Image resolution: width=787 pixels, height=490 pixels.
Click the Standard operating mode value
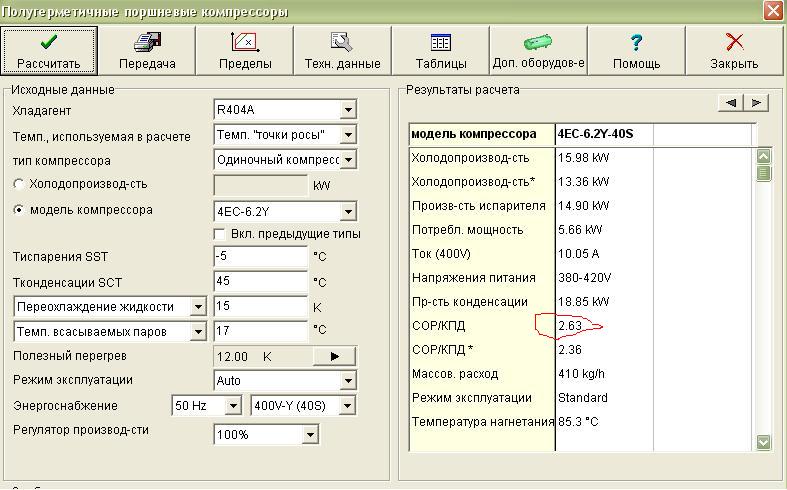583,398
